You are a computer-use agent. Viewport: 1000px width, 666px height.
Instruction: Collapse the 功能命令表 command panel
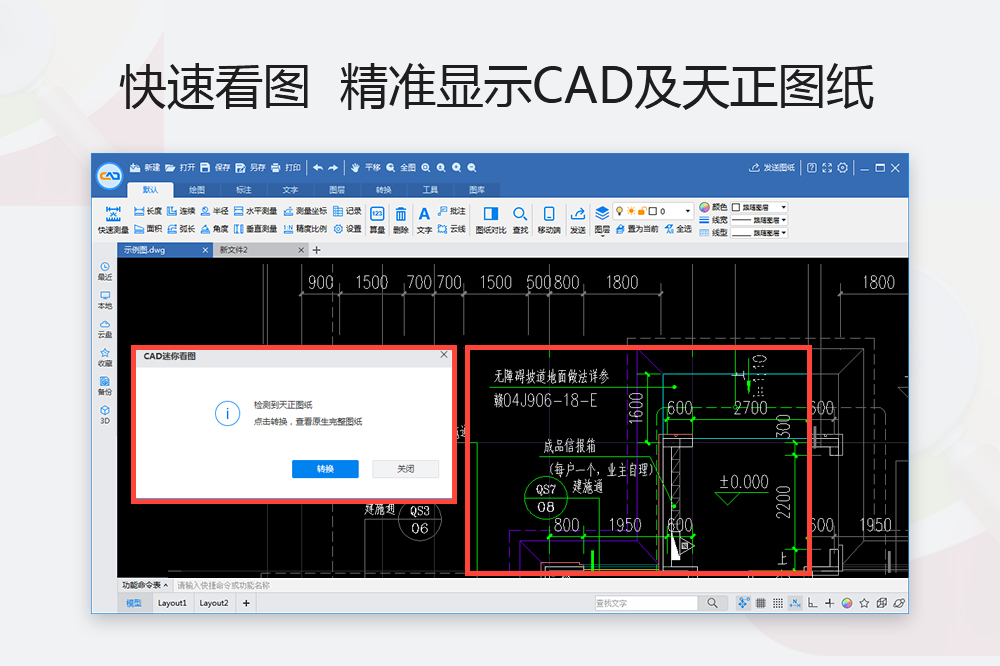click(167, 584)
